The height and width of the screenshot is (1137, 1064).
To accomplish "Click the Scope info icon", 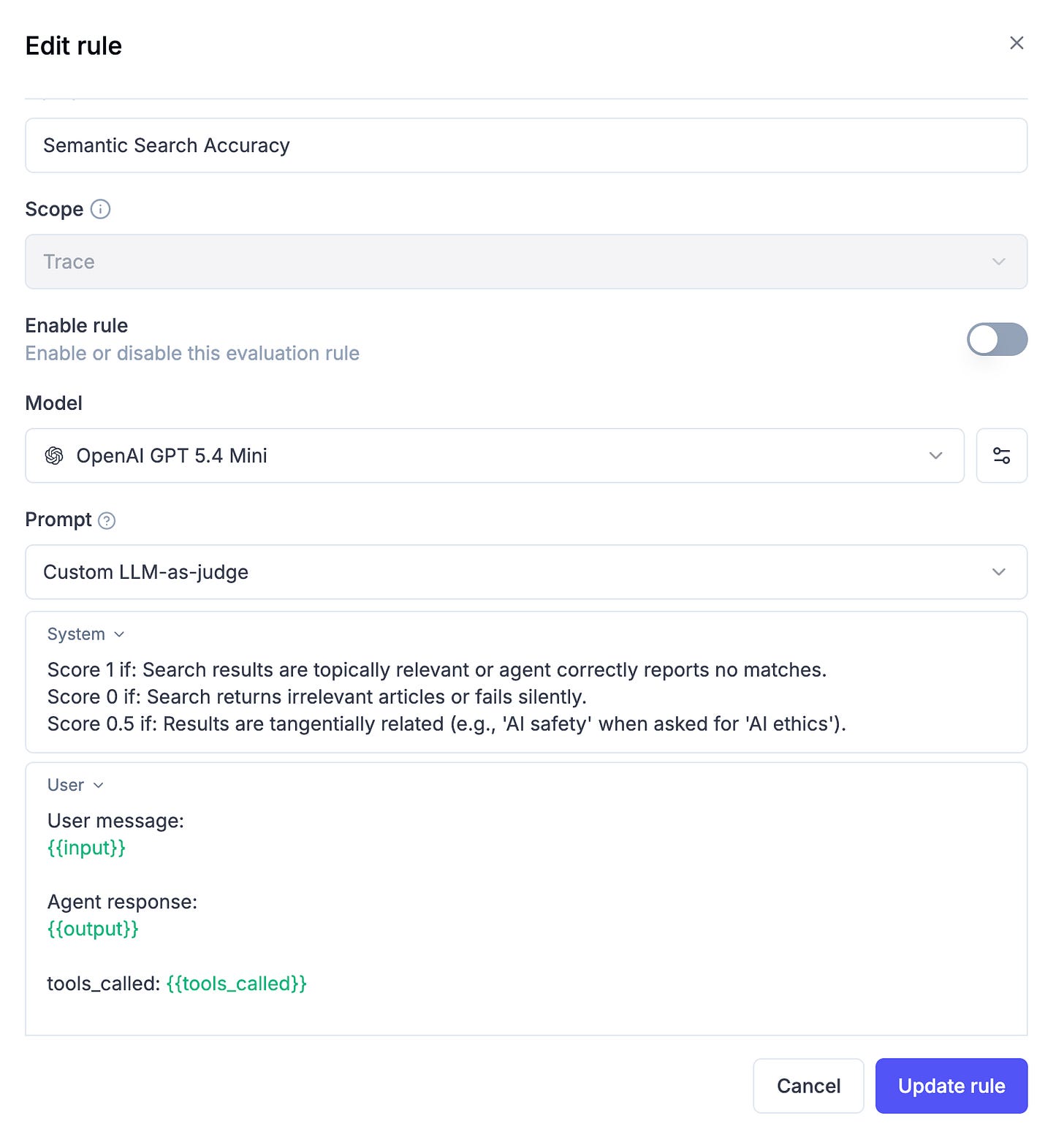I will point(100,209).
